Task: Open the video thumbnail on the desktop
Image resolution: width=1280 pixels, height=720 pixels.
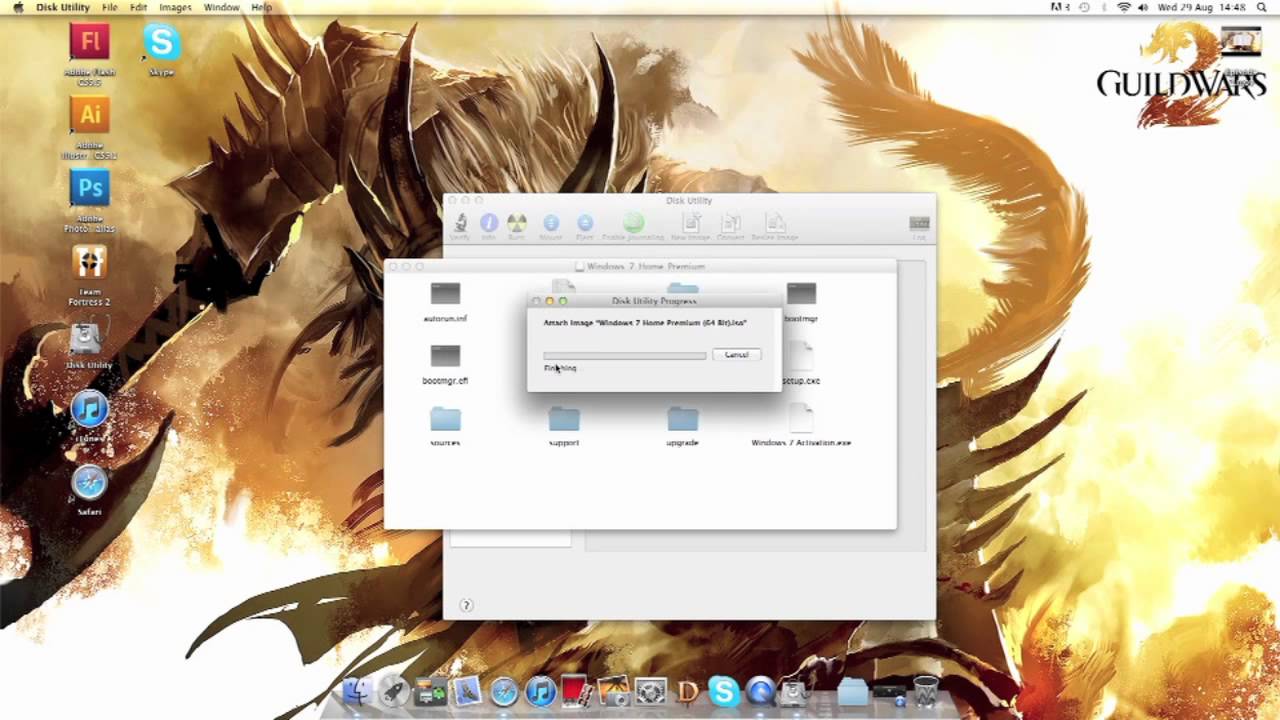Action: tap(1240, 42)
